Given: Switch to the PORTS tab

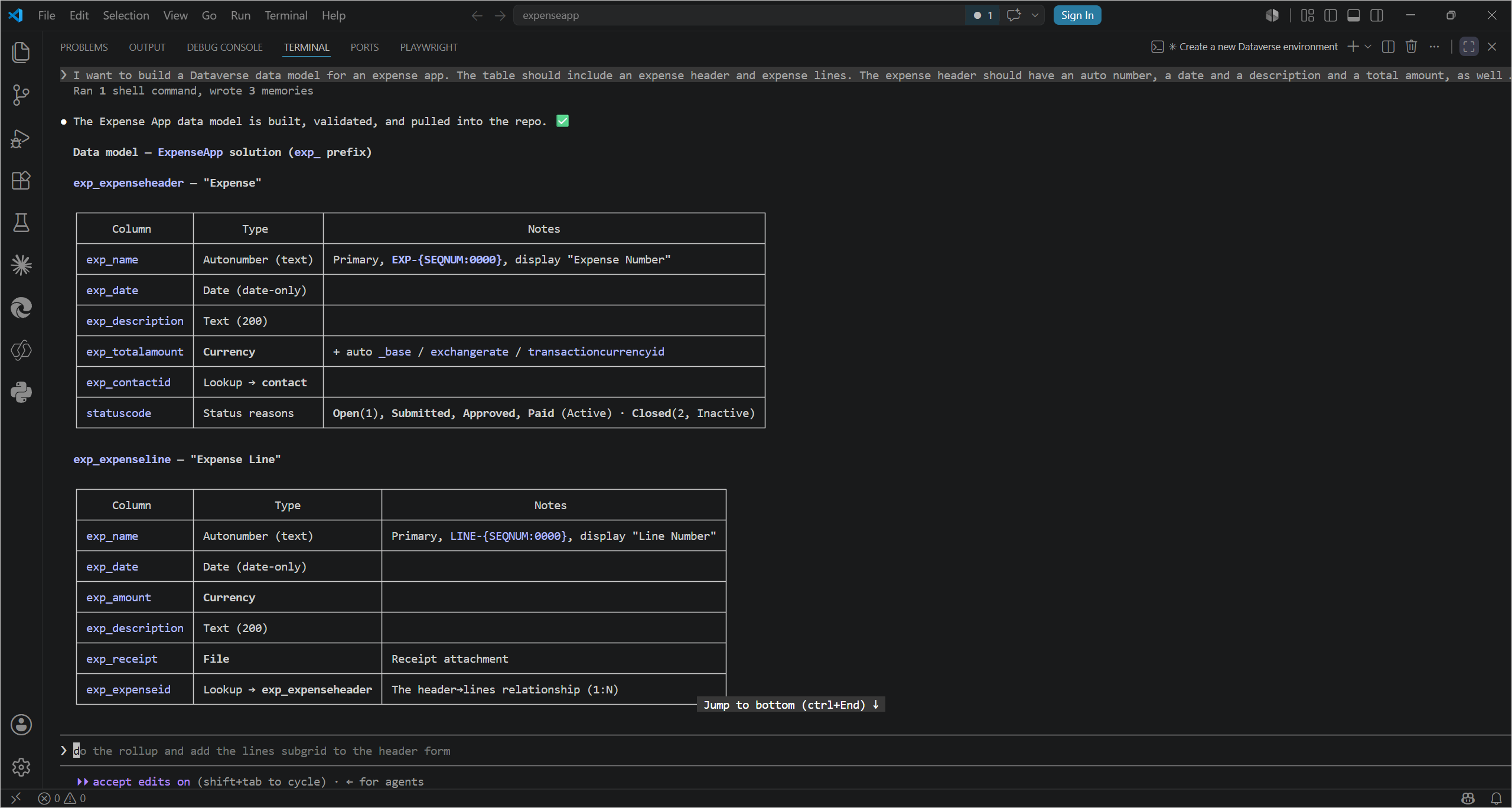Looking at the screenshot, I should pos(364,47).
